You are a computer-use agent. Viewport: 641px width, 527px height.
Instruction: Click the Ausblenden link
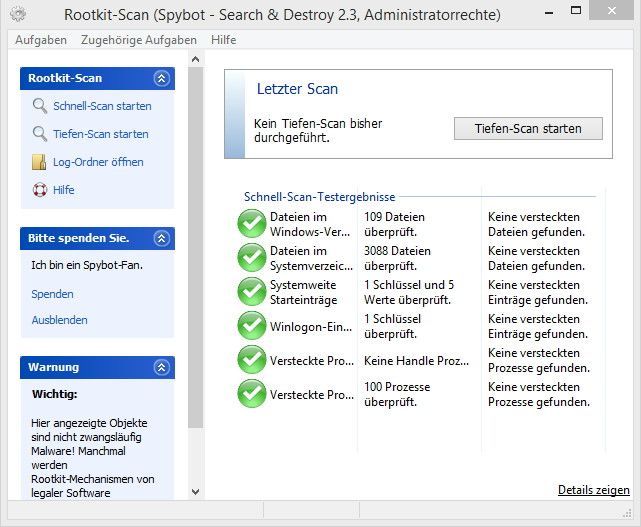(60, 320)
